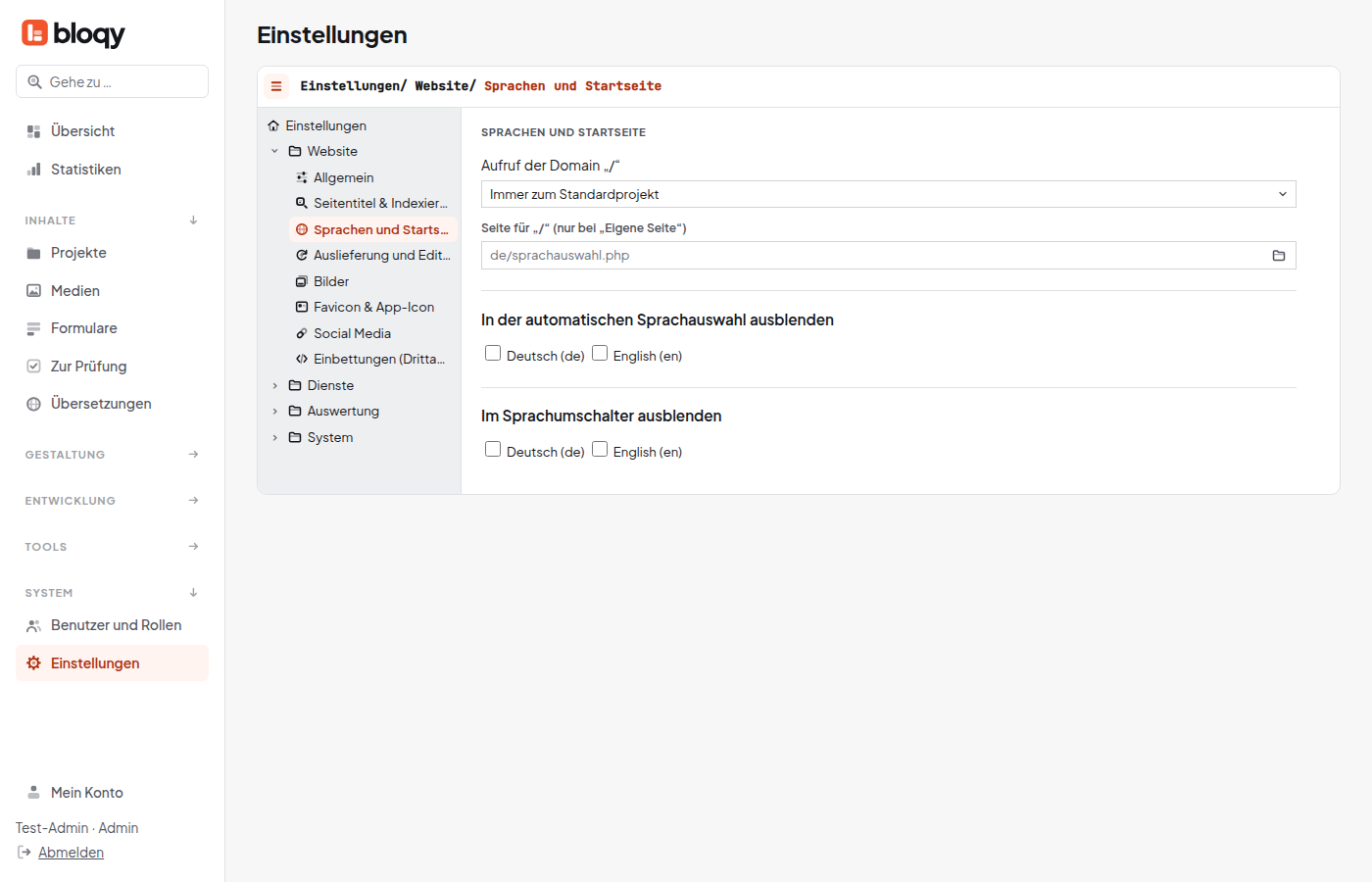Check Deutsch (de) under Sprachumschalter ausblenden
This screenshot has width=1372, height=882.
(493, 449)
